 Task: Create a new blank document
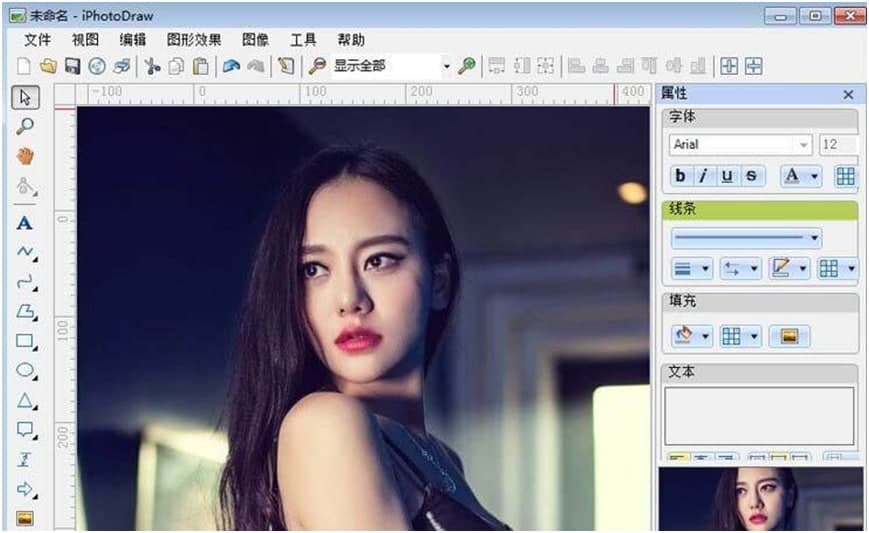(24, 66)
